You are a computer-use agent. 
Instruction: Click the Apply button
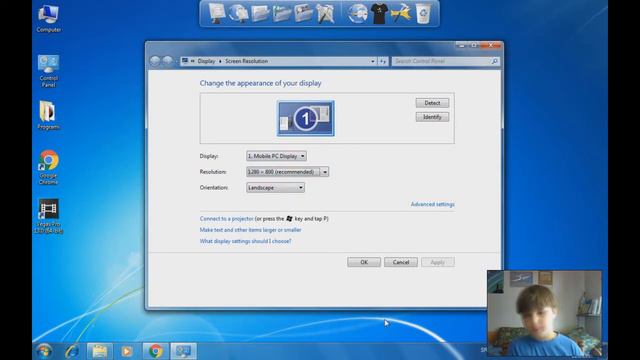438,262
